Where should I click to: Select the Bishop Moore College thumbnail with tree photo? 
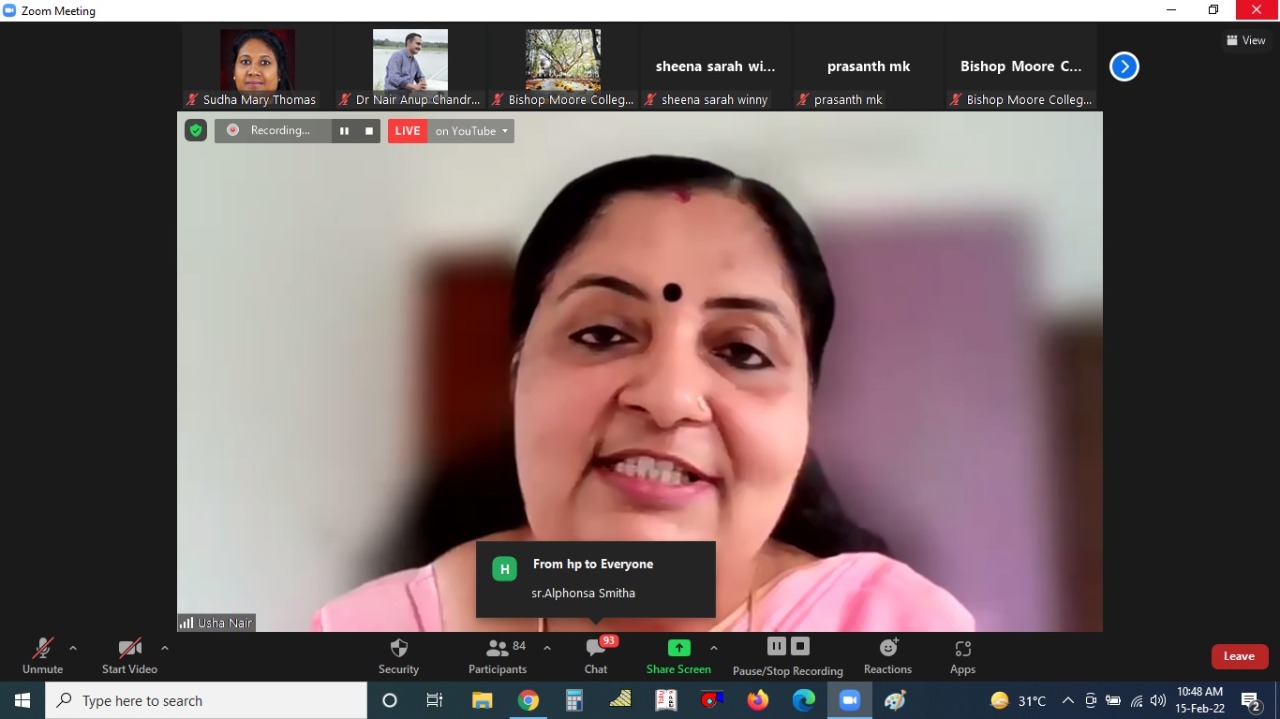[x=563, y=67]
